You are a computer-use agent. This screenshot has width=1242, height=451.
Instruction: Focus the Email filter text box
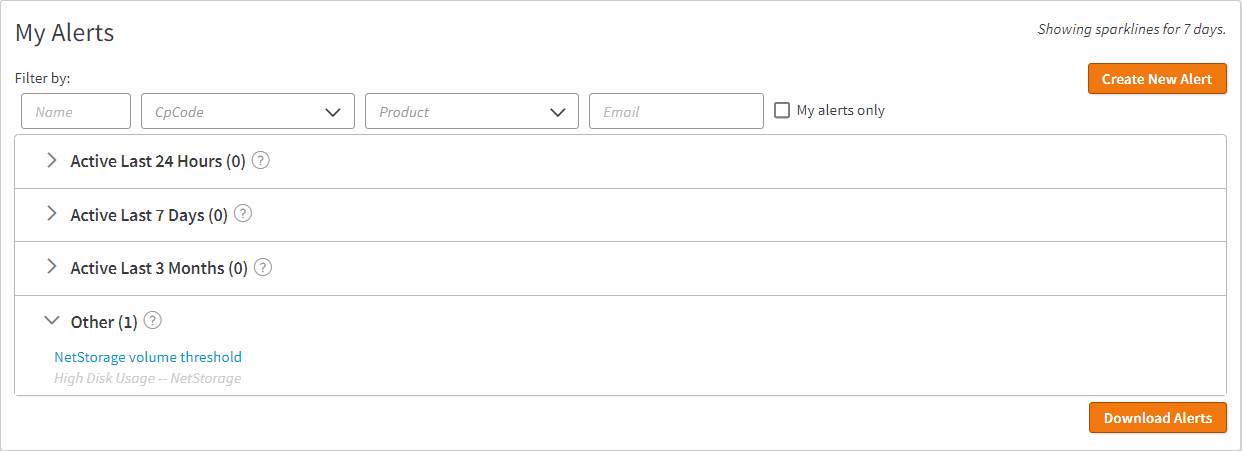tap(676, 112)
